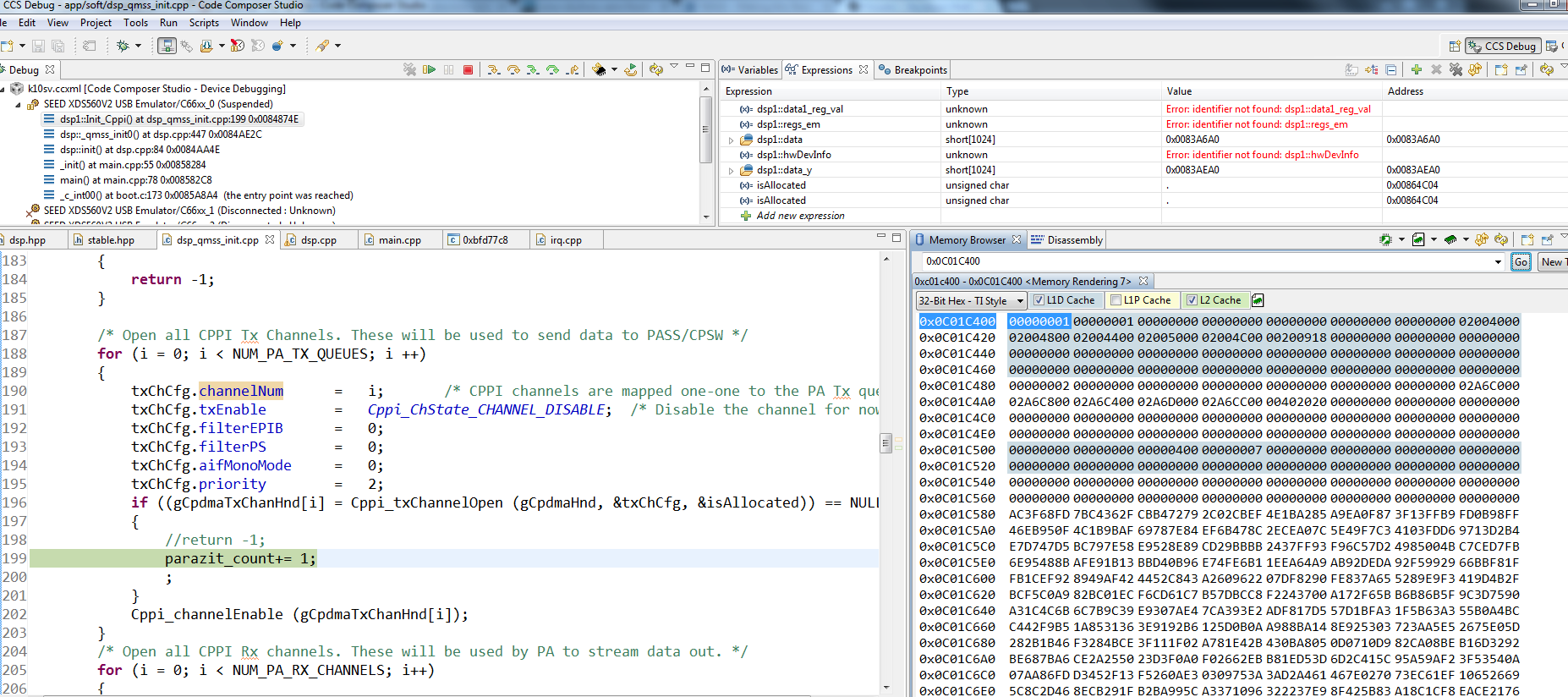Open the 32-Bit Hex - TI Style dropdown

[x=971, y=300]
